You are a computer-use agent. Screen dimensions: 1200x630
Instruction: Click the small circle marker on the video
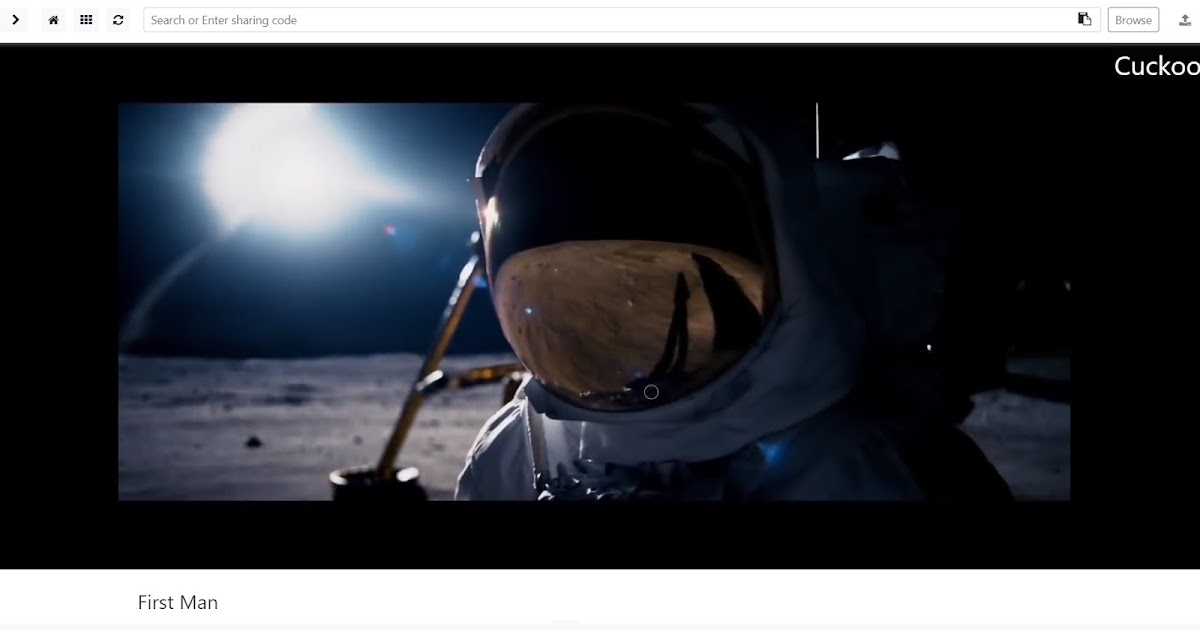652,392
